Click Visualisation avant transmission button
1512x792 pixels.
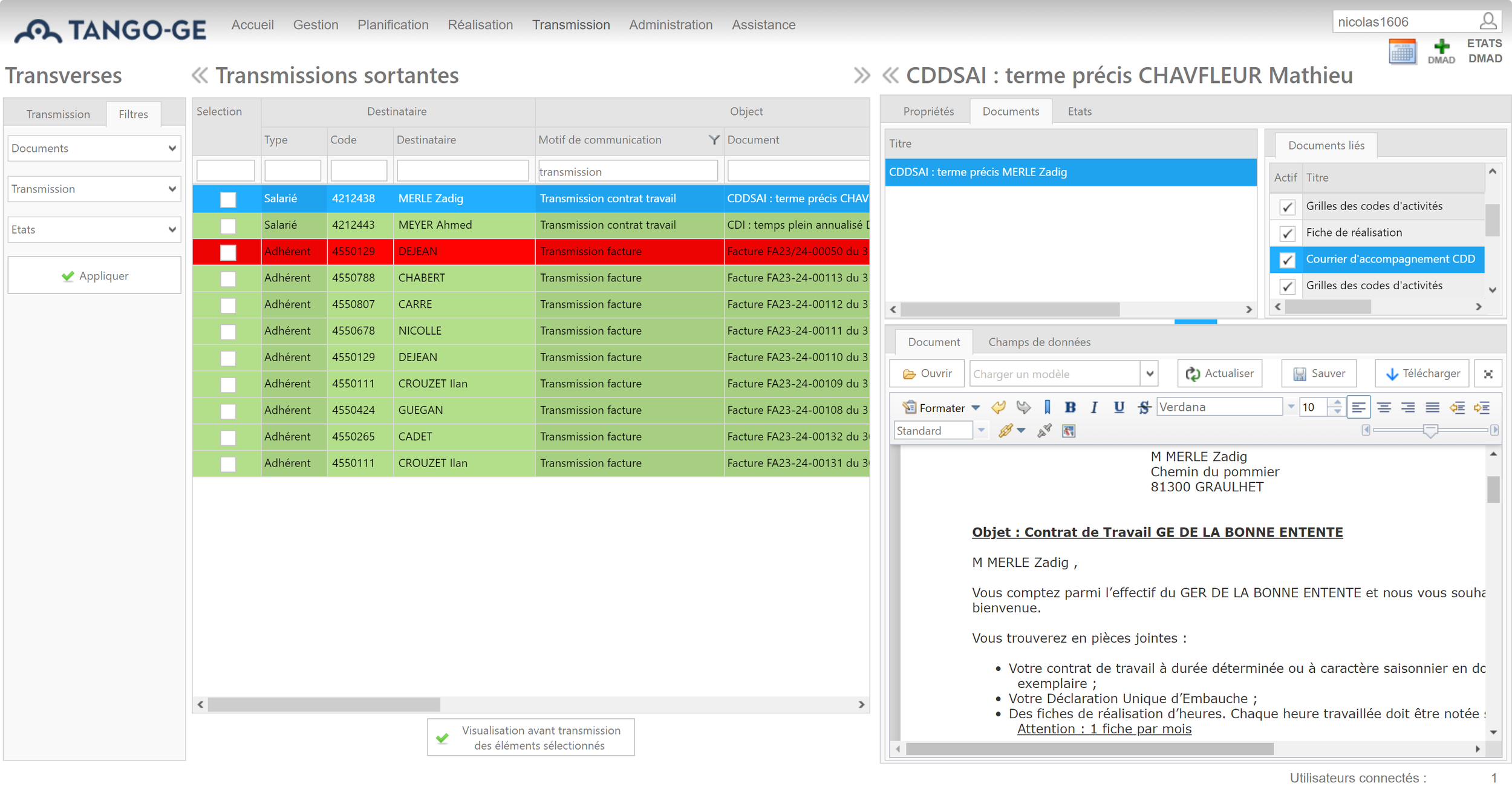click(531, 738)
